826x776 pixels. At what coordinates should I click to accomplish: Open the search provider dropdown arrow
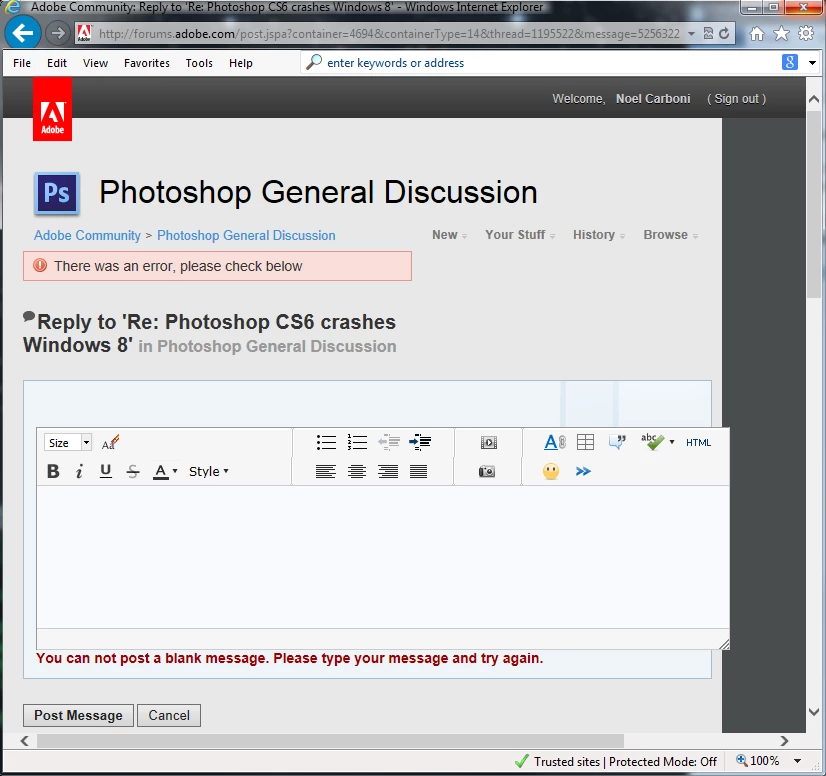pyautogui.click(x=812, y=63)
